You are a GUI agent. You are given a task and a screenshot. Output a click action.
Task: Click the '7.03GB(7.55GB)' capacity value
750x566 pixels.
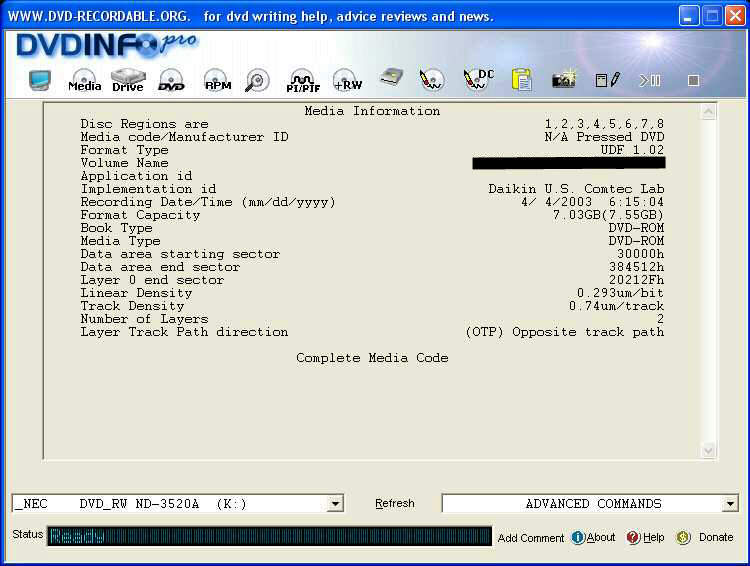click(608, 215)
